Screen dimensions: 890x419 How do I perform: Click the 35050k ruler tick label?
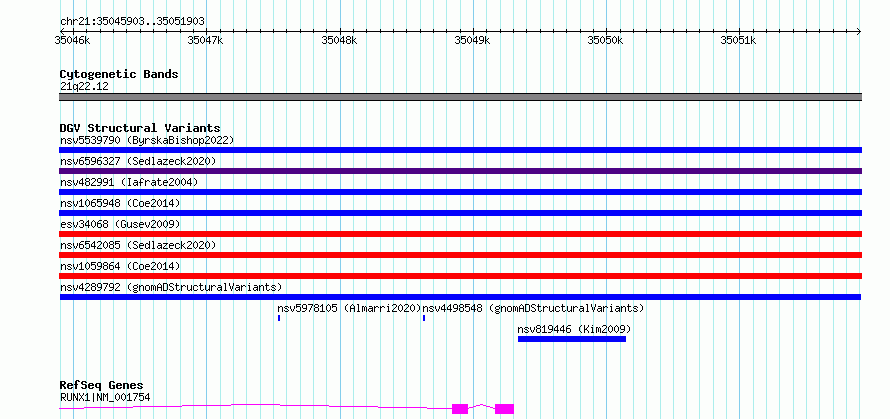click(x=605, y=40)
